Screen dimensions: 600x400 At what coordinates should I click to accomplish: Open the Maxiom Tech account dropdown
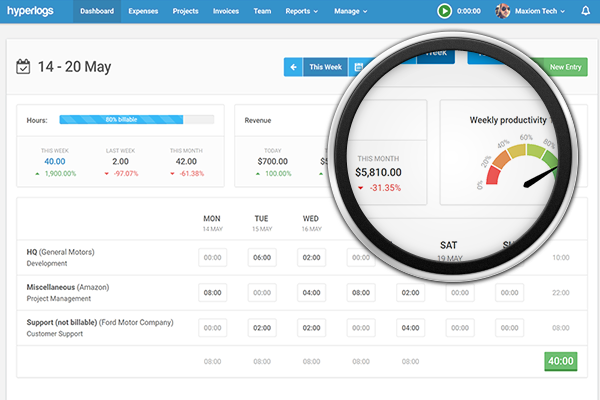(540, 11)
